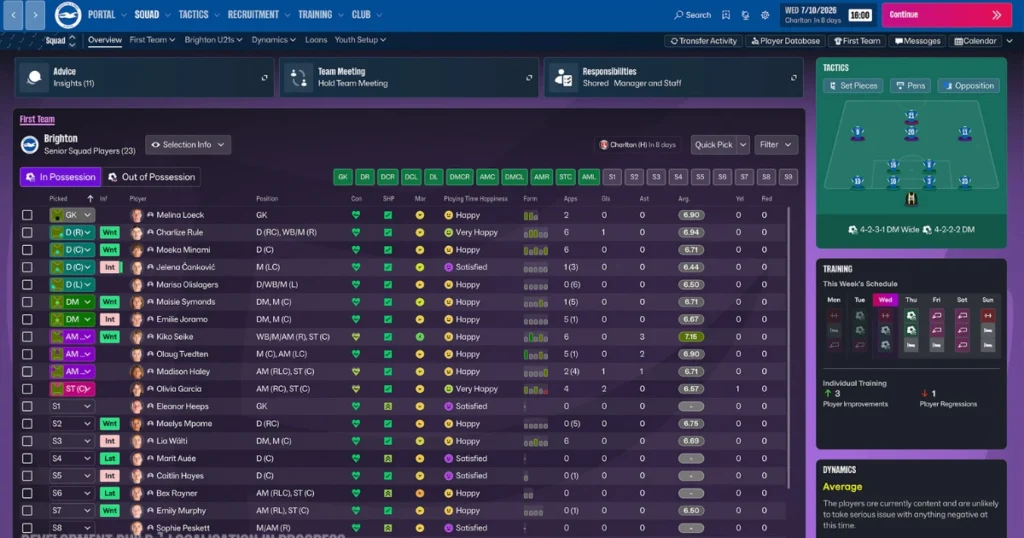Viewport: 1024px width, 538px height.
Task: Open the Search tool in top bar
Action: click(692, 14)
